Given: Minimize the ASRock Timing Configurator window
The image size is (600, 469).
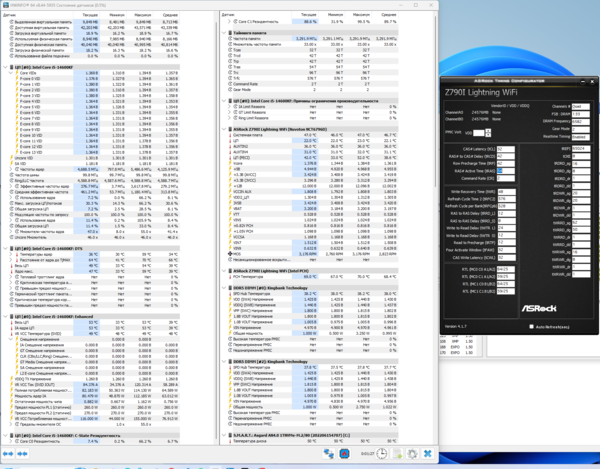Looking at the screenshot, I should [x=583, y=81].
